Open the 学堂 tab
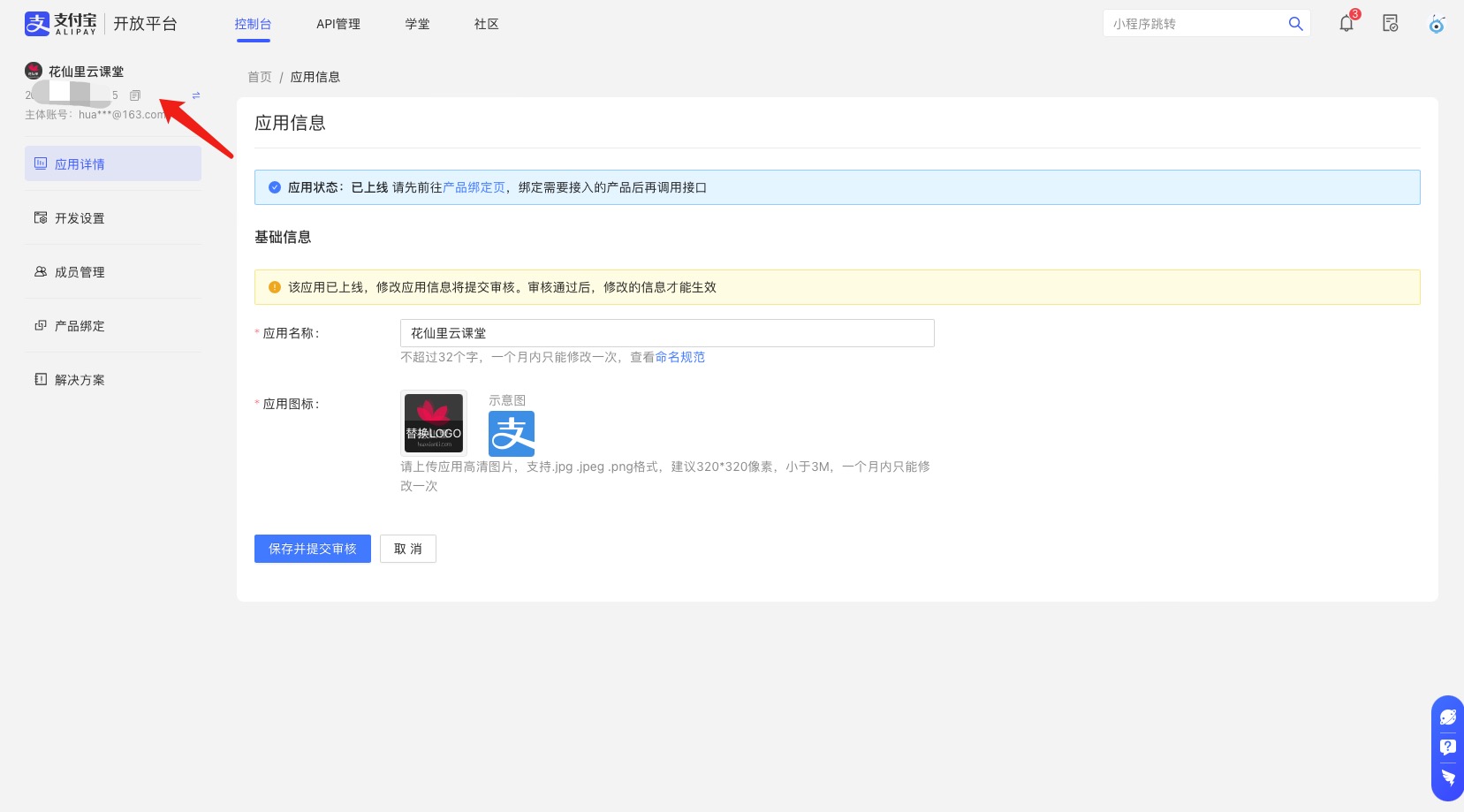The height and width of the screenshot is (812, 1464). click(x=418, y=24)
